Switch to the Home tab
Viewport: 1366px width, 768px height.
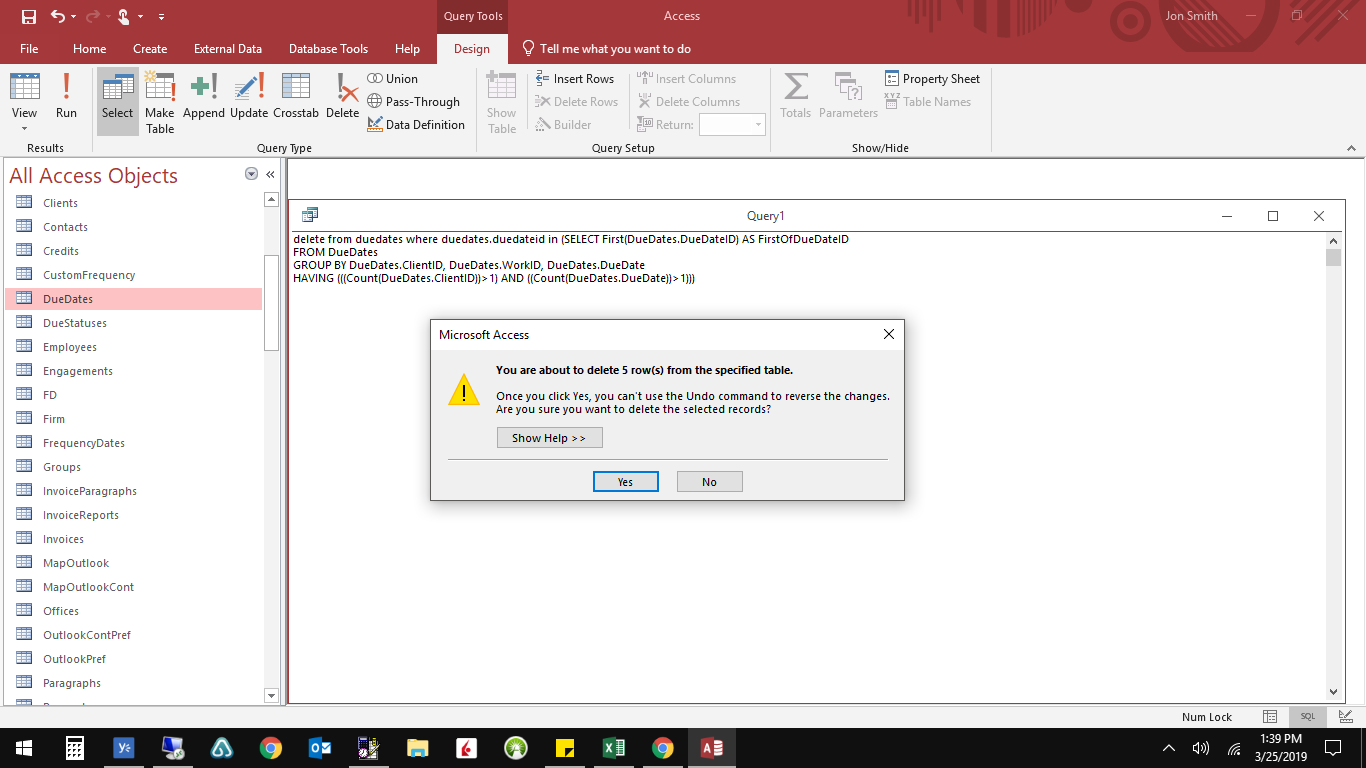90,48
